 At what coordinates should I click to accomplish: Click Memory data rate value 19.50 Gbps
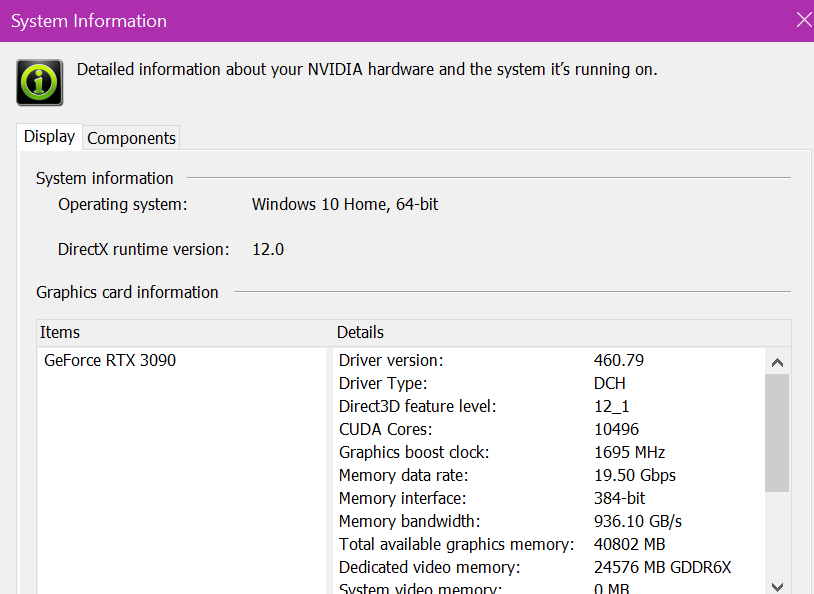point(635,475)
